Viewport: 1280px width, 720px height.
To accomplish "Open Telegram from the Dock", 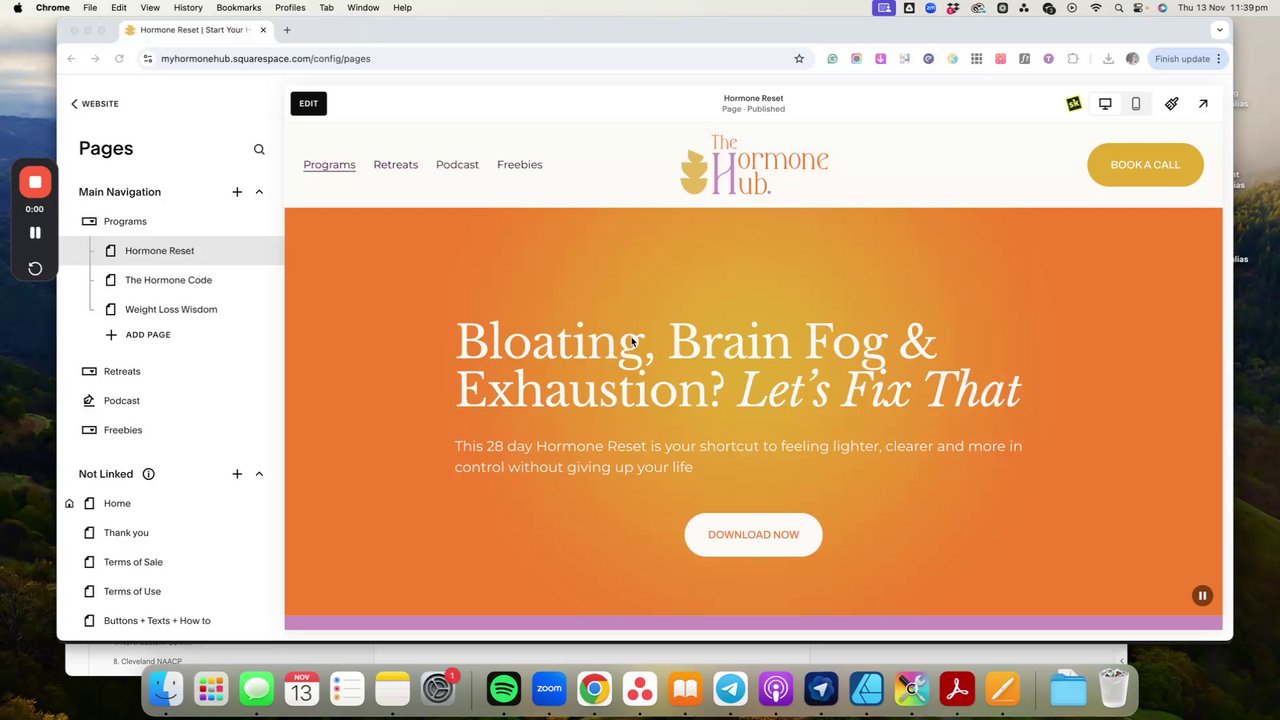I will [730, 689].
